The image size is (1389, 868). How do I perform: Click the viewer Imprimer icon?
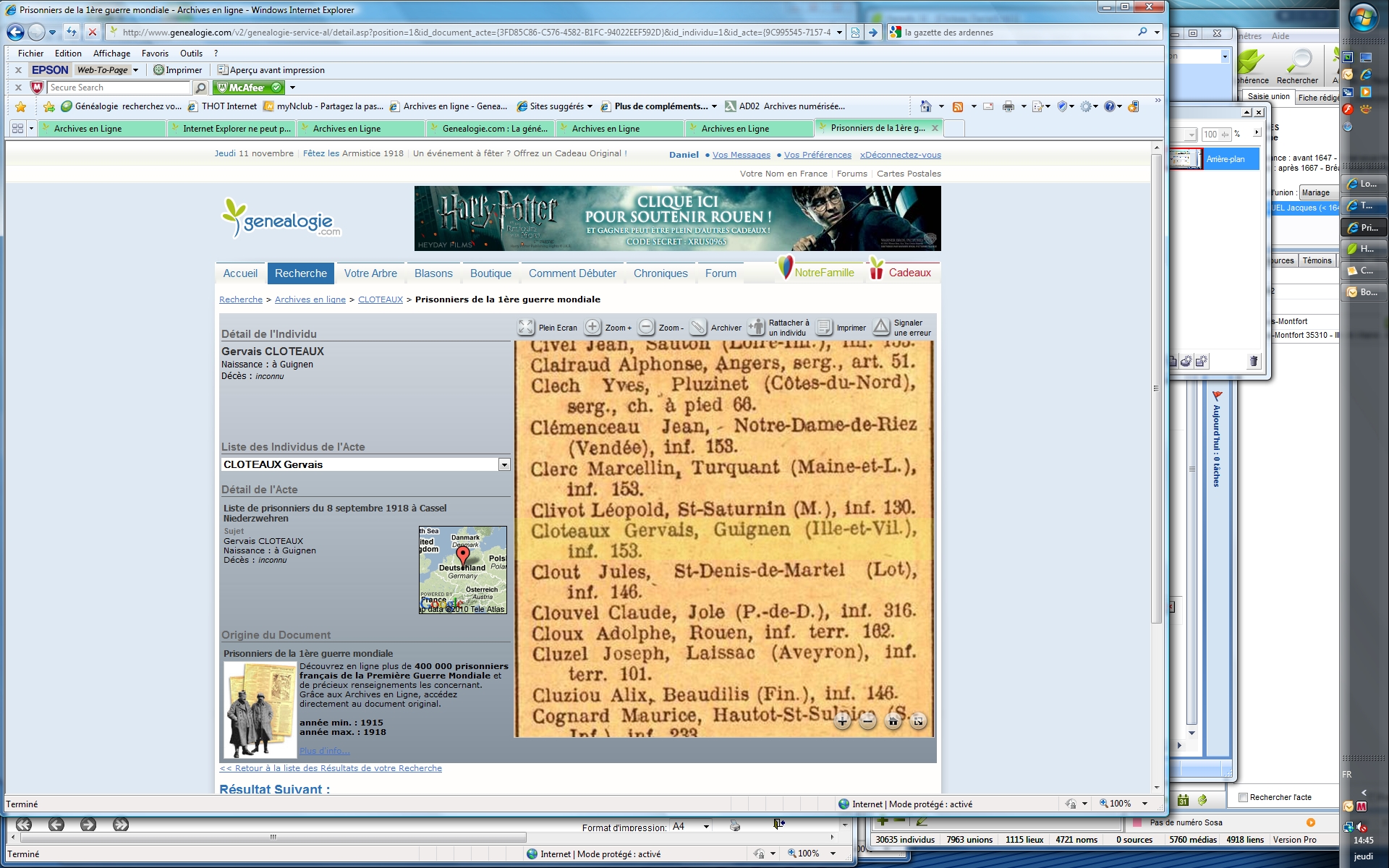point(824,327)
